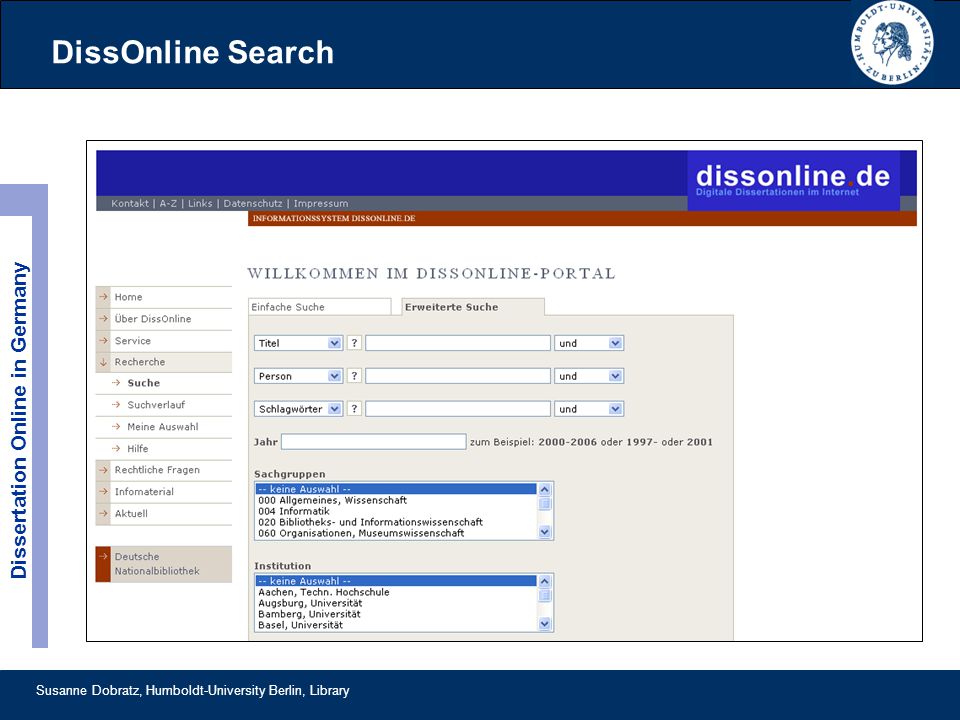Follow the Impressum link in the top bar
Screen dimensions: 960x720
tap(321, 203)
